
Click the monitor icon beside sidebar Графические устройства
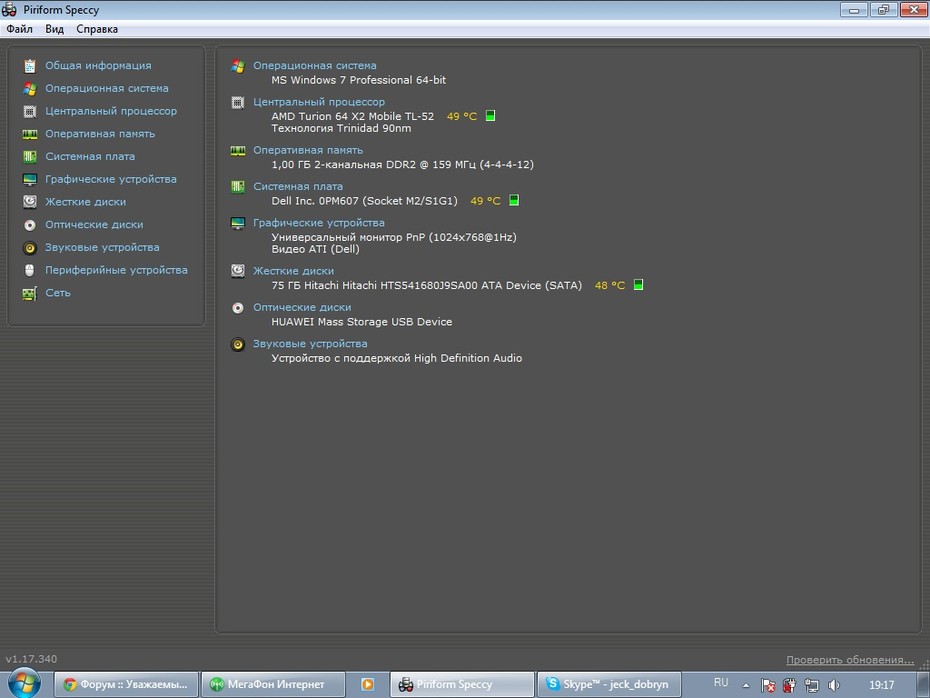tap(30, 179)
